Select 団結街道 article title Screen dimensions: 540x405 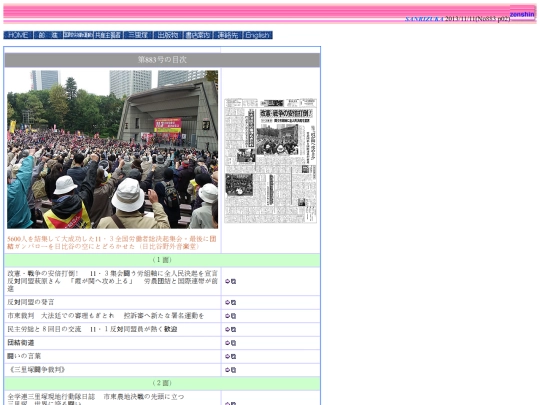coord(21,343)
